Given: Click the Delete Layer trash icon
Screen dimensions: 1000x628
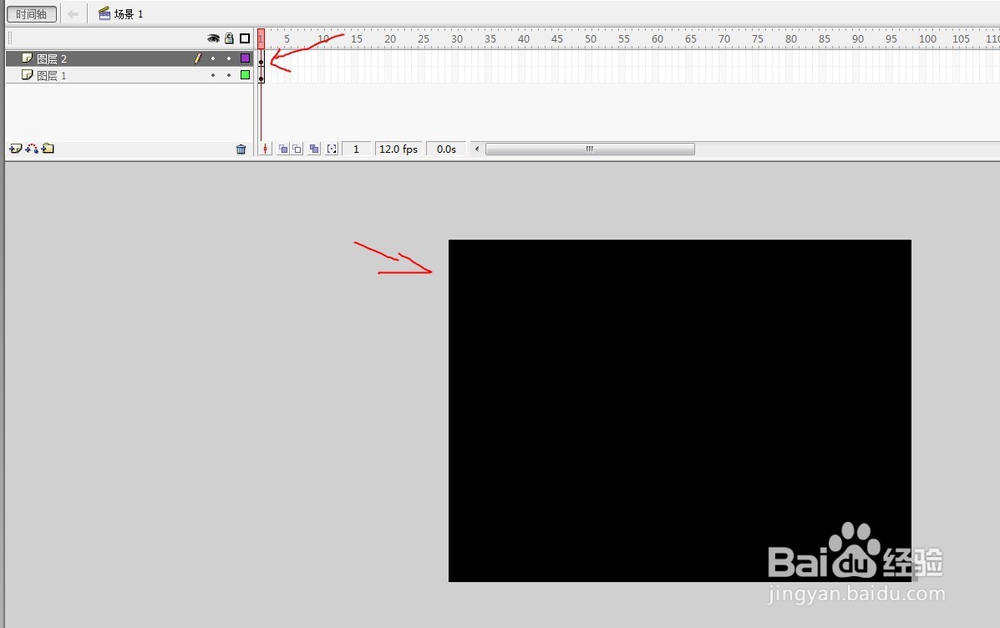Looking at the screenshot, I should tap(241, 149).
